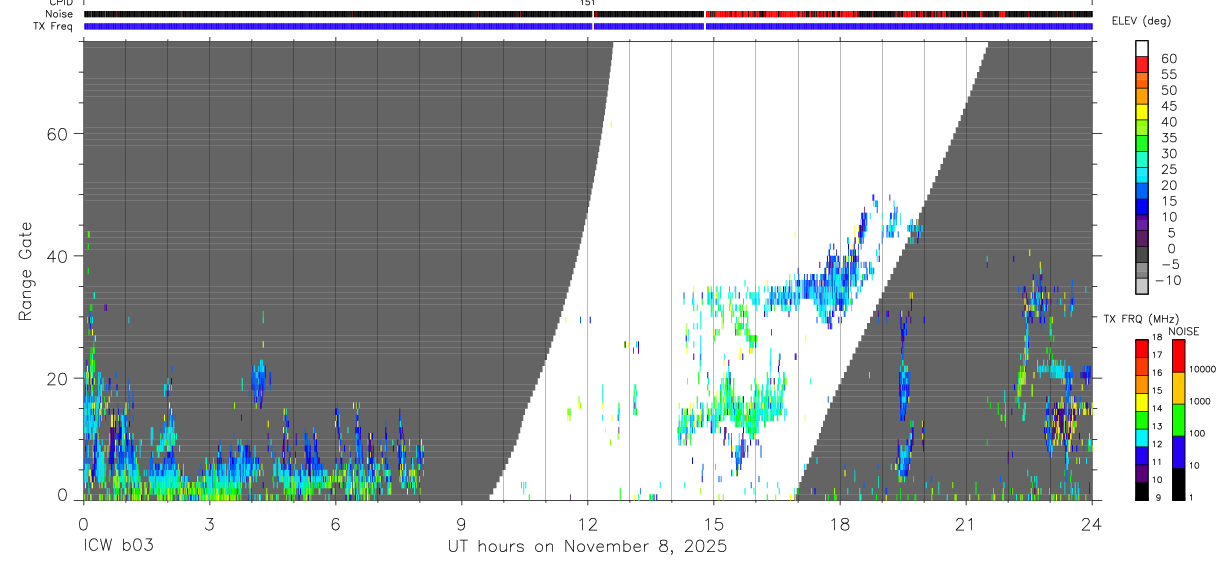Screen dimensions: 1228x567
Task: Pick the yellow segment of TX FRQ color bar
Action: click(x=1142, y=401)
